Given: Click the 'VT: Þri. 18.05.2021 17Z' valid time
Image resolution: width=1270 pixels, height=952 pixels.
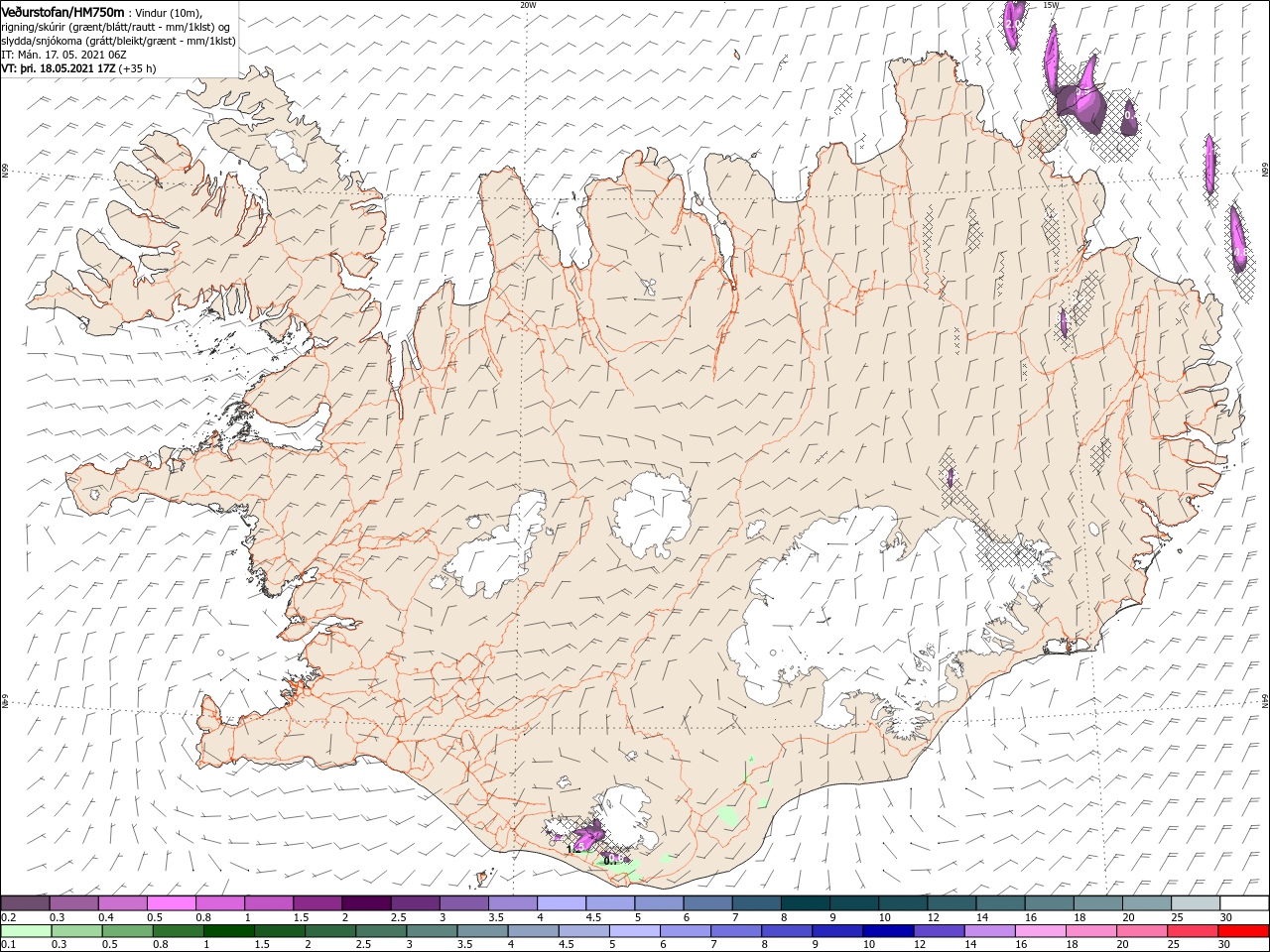Looking at the screenshot, I should pos(59,68).
